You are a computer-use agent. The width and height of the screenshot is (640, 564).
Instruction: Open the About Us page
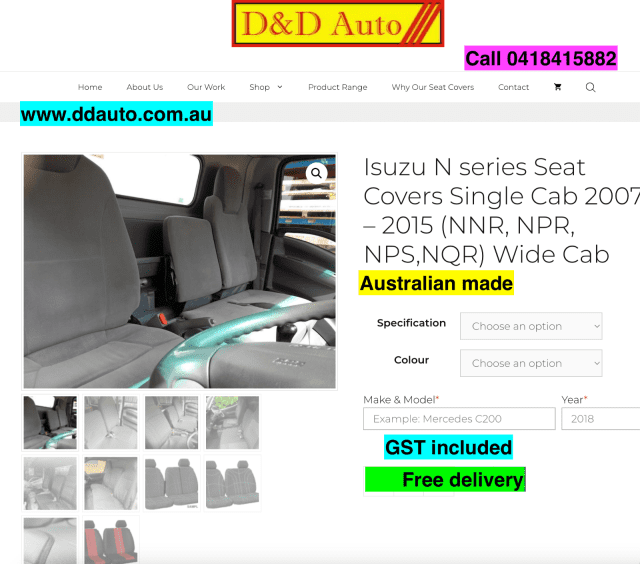click(x=144, y=87)
